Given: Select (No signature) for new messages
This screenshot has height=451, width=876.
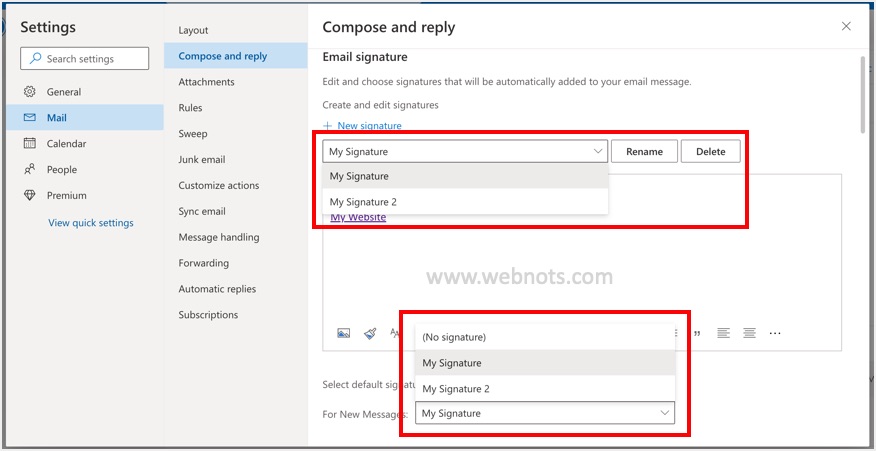Looking at the screenshot, I should [x=454, y=337].
